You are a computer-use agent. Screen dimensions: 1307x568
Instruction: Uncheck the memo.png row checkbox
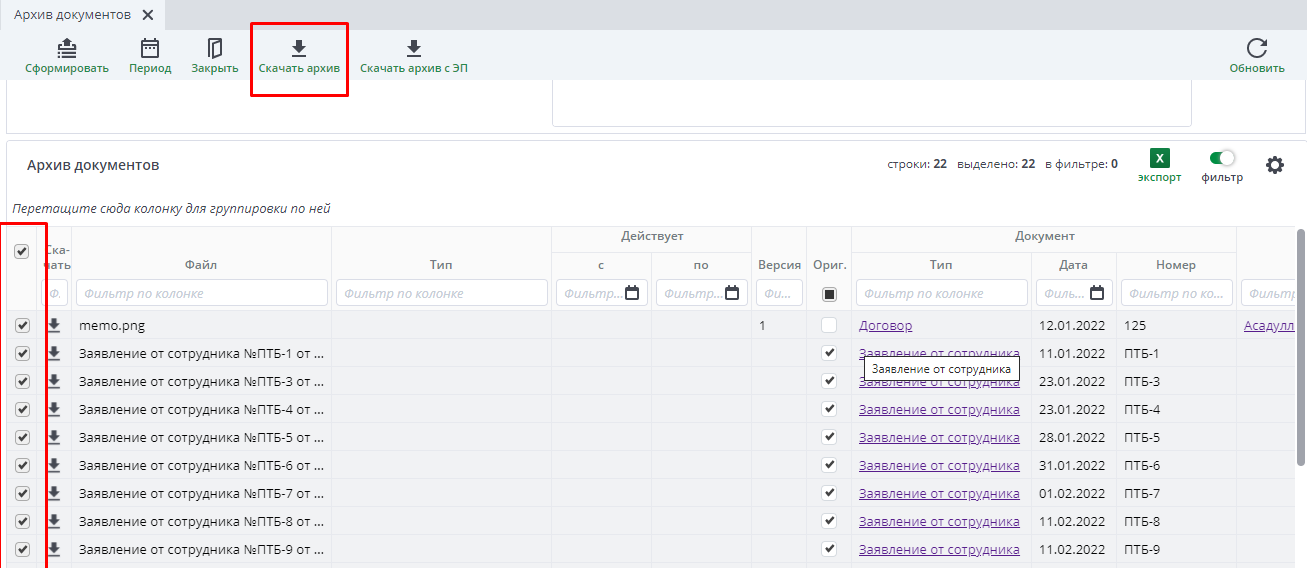click(22, 325)
